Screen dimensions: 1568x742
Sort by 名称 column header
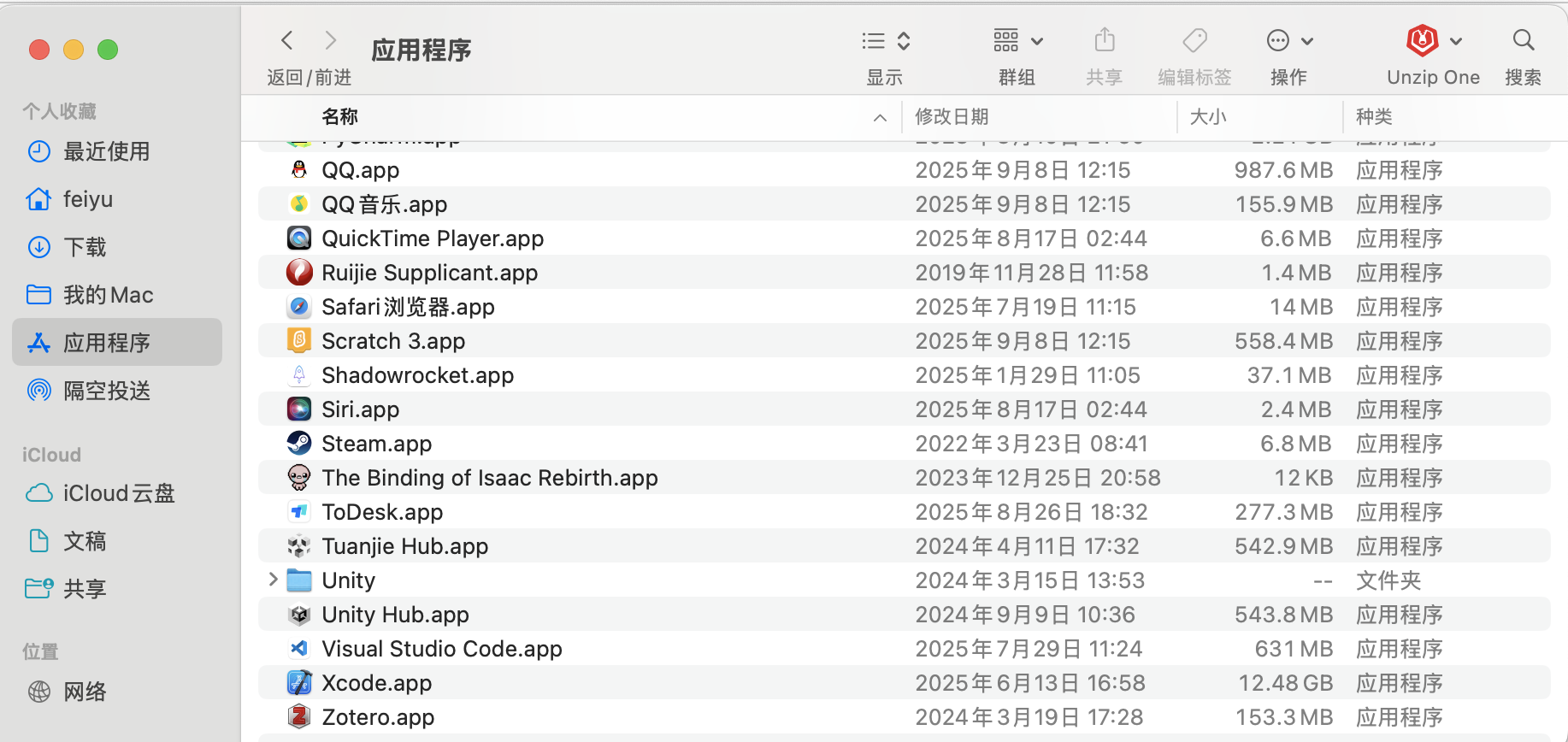click(339, 116)
